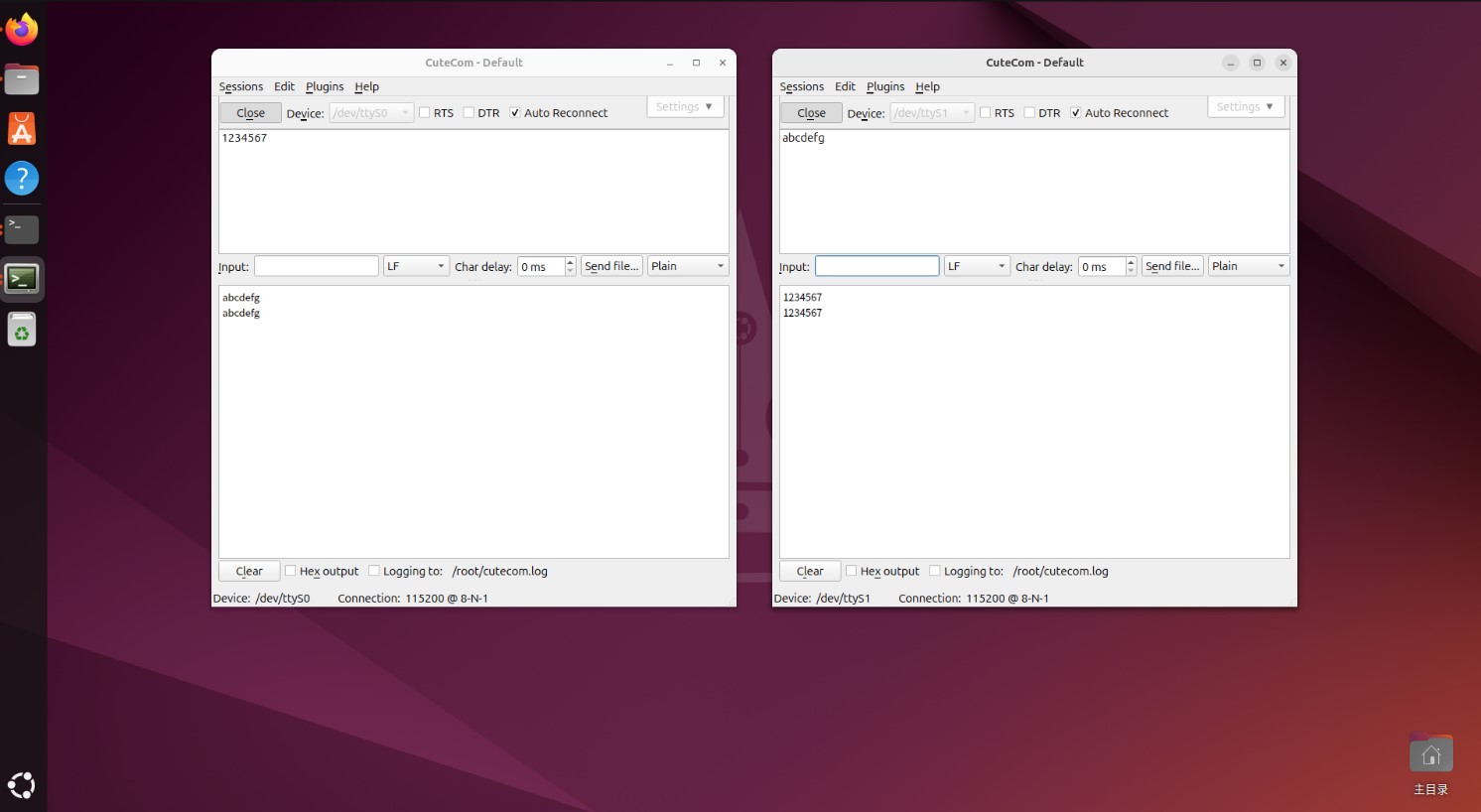Click first abcdefg output line in left window

click(241, 297)
